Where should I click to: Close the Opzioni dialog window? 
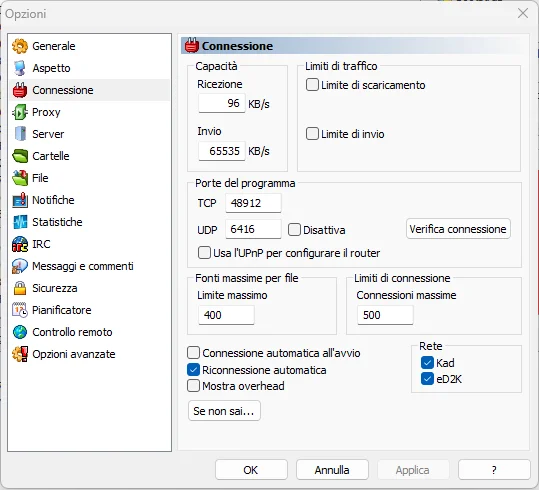click(523, 13)
